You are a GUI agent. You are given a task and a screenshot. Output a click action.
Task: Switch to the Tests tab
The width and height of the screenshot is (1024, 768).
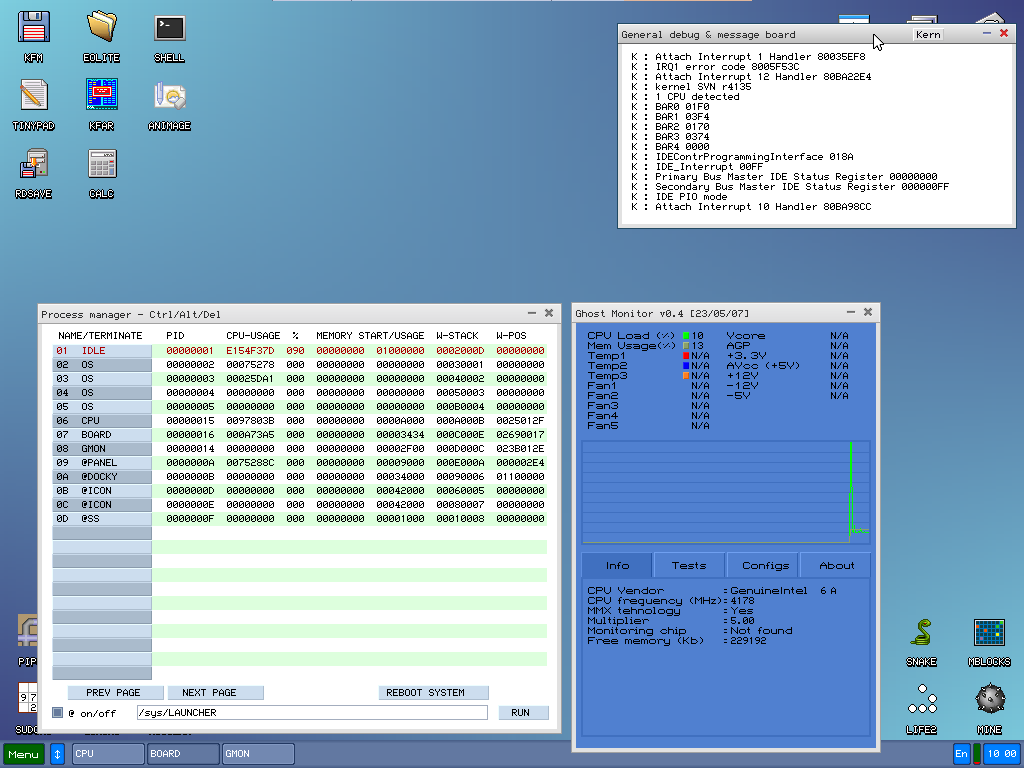pos(689,565)
